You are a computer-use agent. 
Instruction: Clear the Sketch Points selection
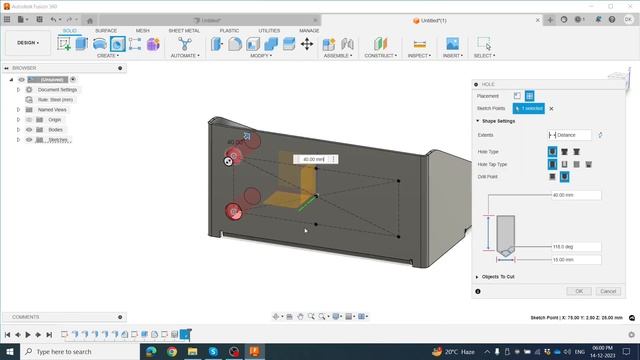coord(551,109)
